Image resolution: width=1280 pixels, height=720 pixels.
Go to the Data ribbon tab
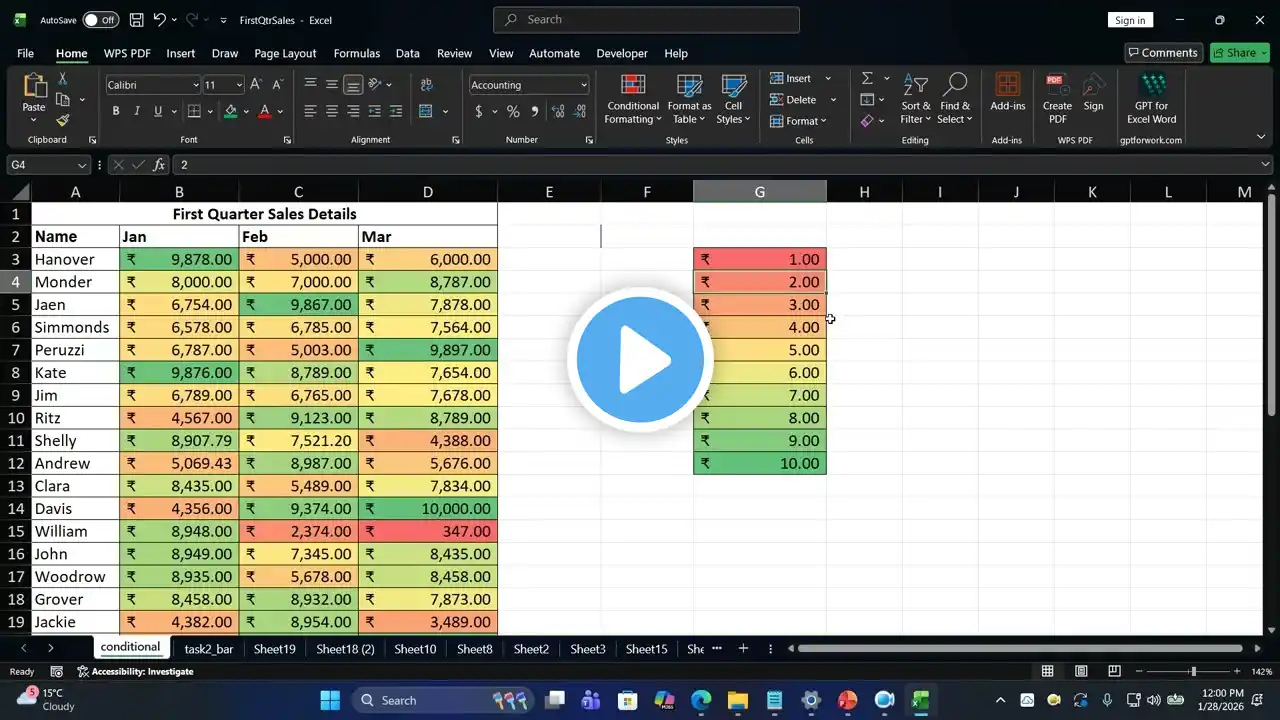408,53
